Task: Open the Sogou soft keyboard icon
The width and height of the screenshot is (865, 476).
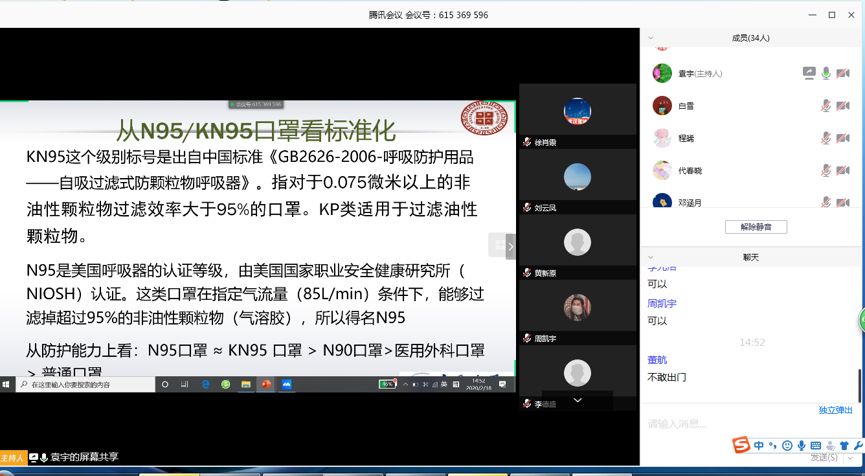Action: point(816,445)
